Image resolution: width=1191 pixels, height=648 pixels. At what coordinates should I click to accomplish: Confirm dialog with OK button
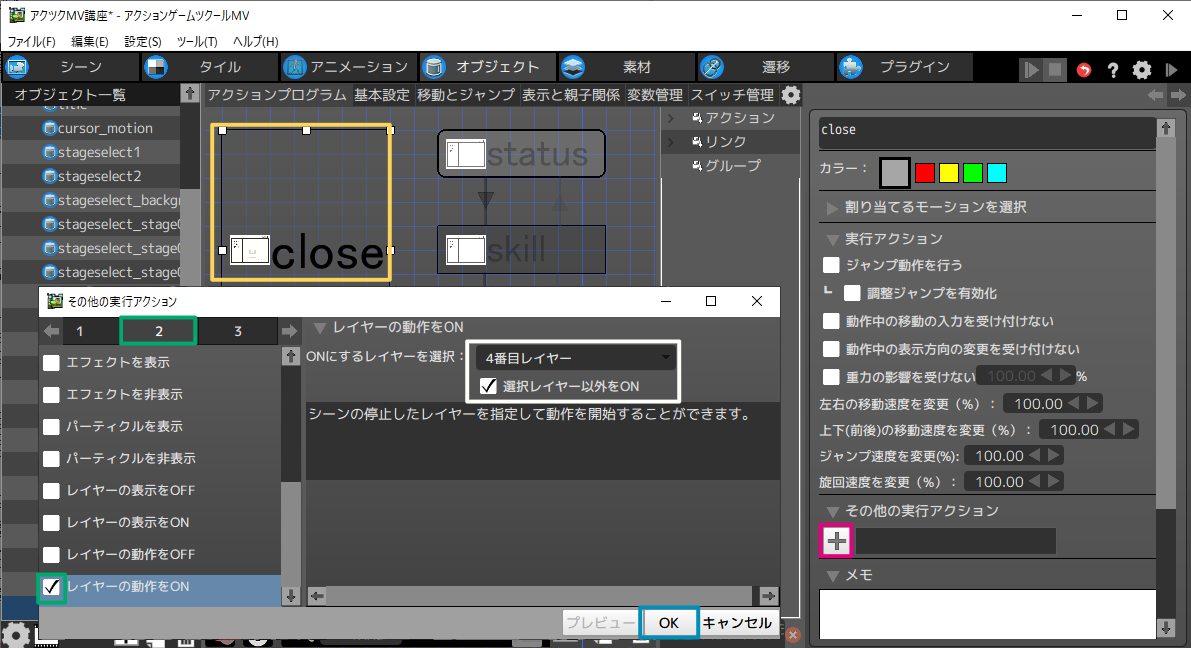(669, 622)
